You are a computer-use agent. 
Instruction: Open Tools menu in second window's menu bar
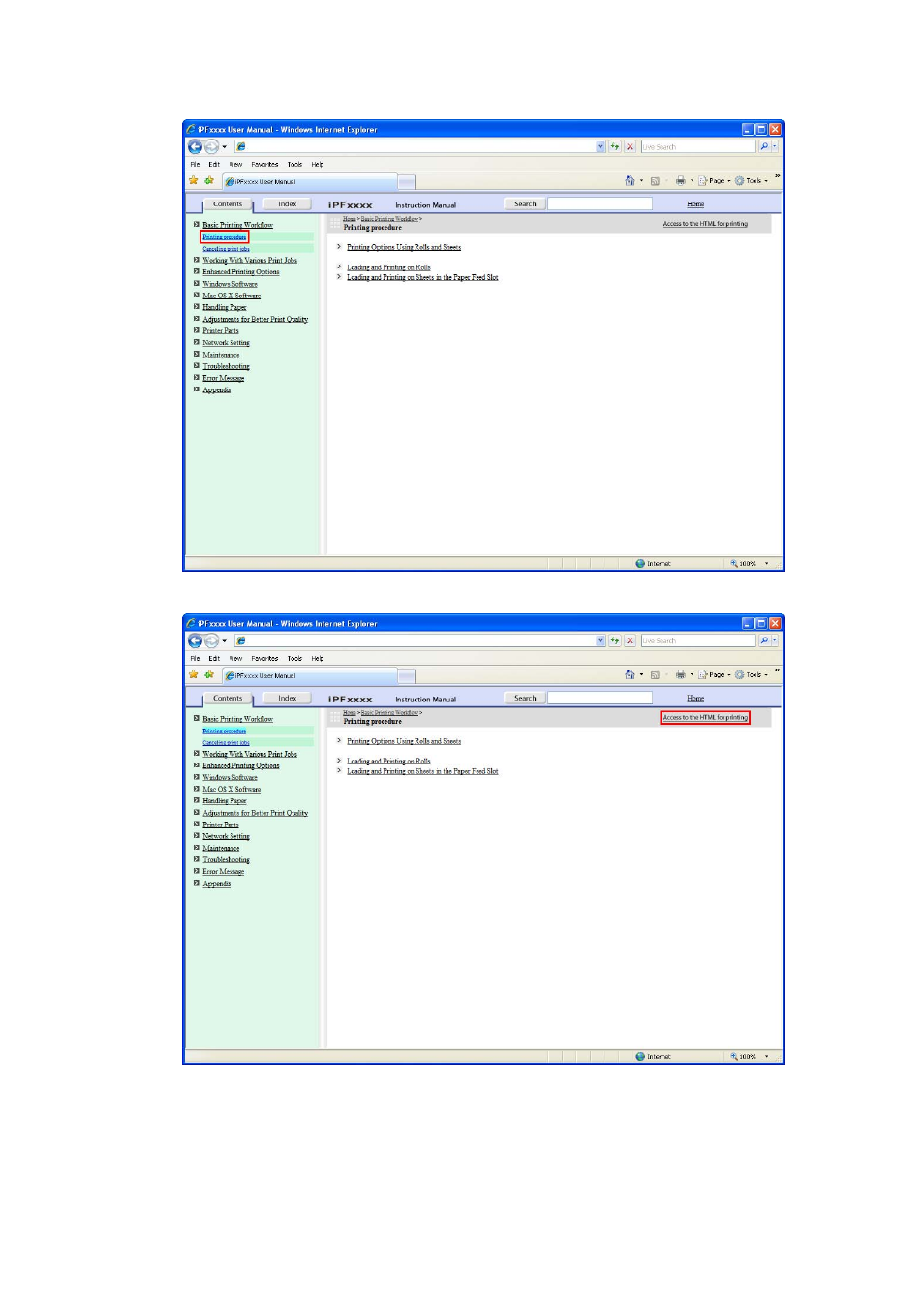[294, 659]
